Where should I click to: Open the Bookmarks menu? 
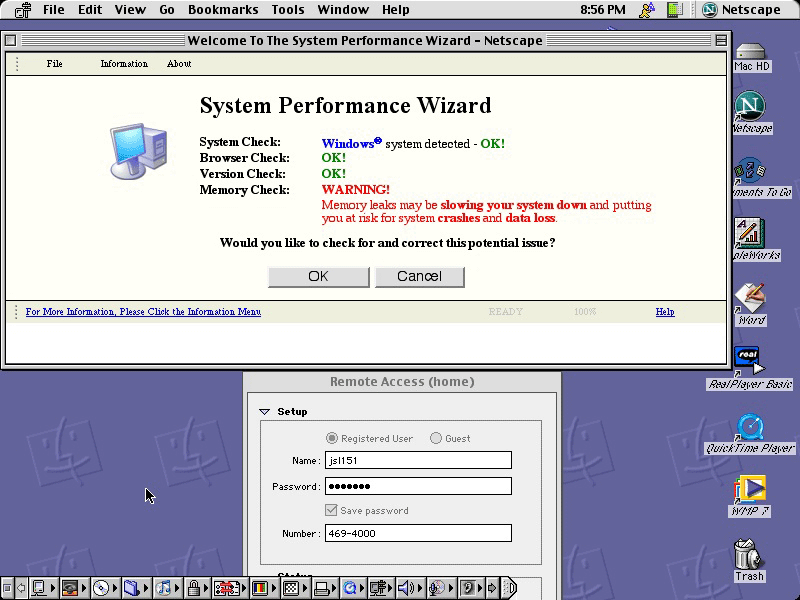coord(223,10)
